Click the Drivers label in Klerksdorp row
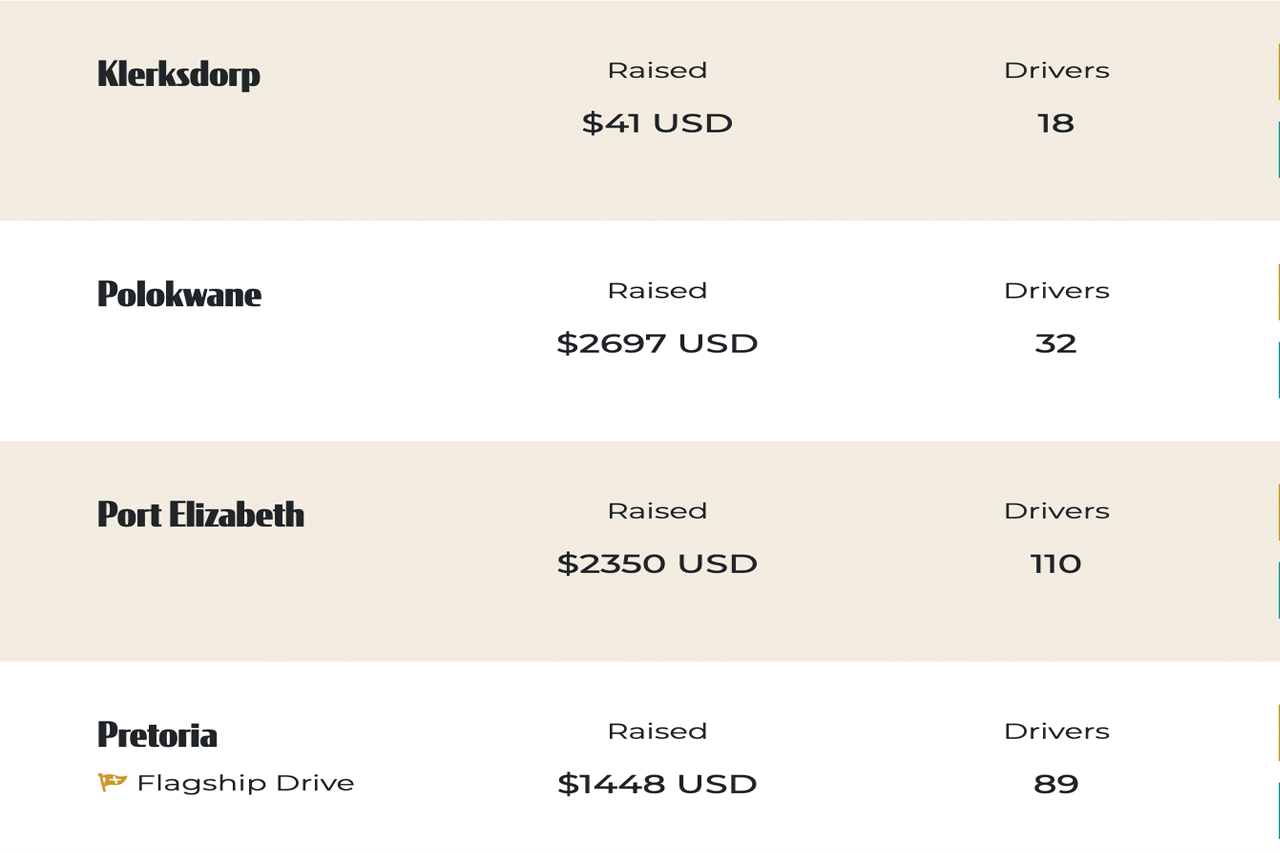This screenshot has width=1280, height=853. 1056,70
